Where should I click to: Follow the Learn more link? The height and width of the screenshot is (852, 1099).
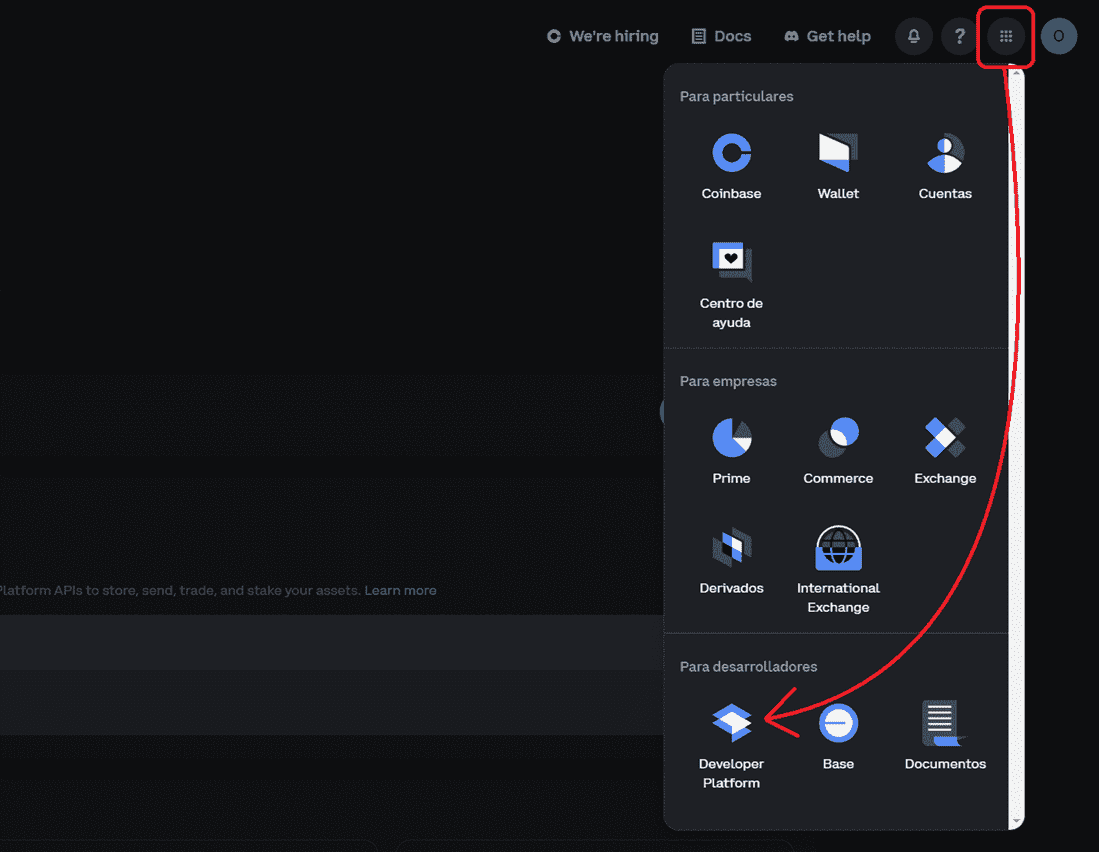[x=400, y=590]
